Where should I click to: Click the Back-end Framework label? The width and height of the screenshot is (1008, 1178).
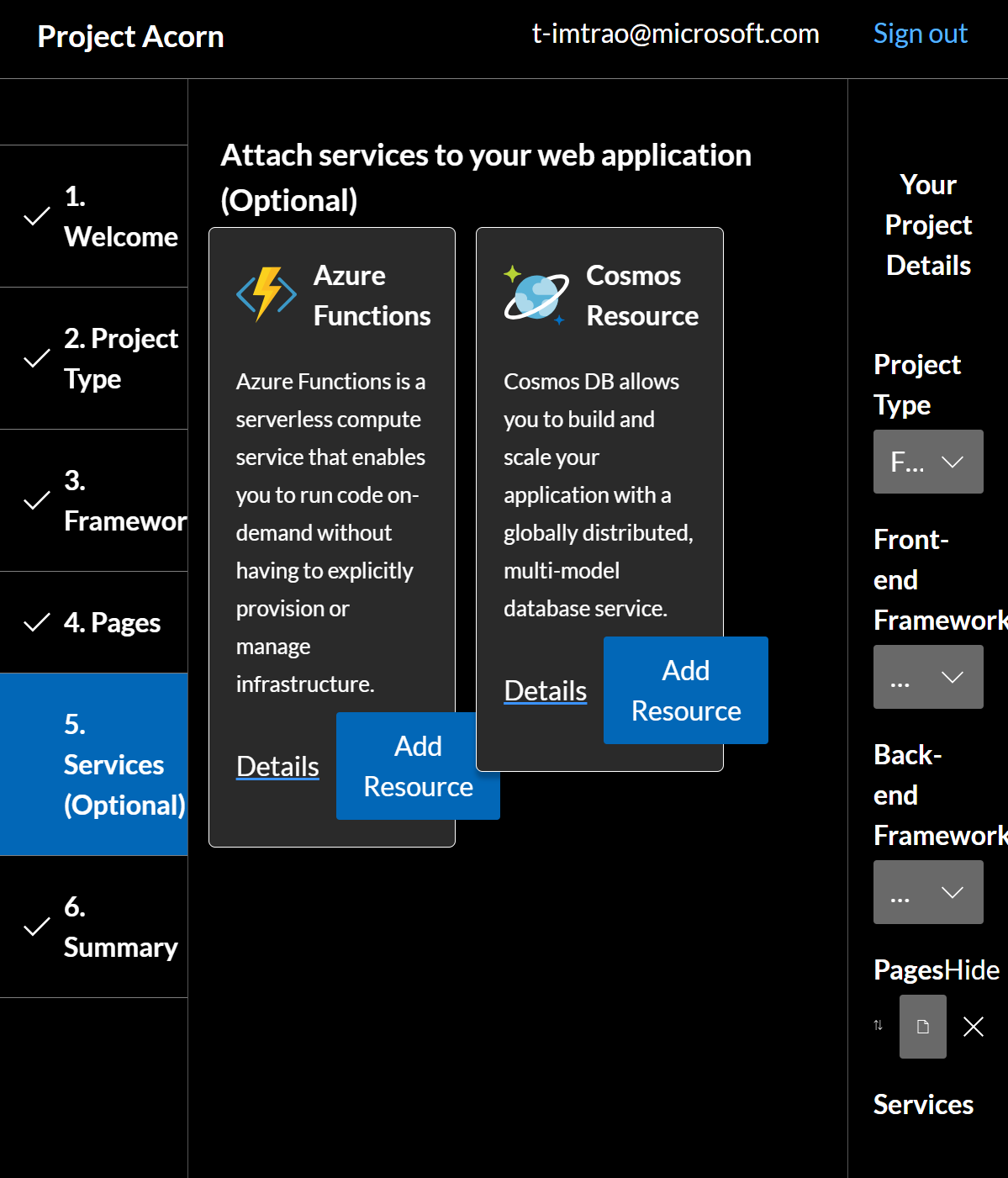940,795
